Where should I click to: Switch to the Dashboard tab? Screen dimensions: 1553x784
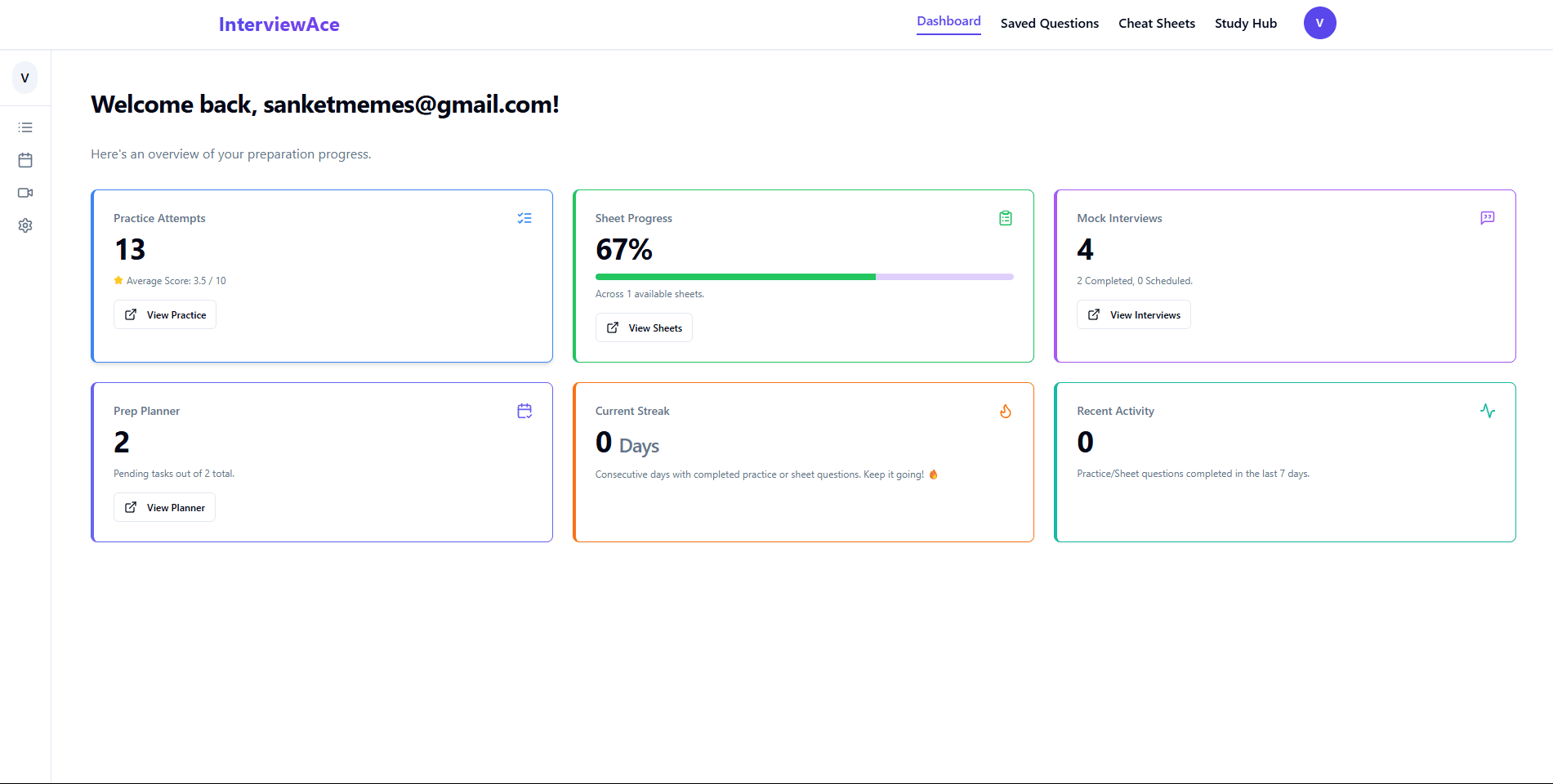pyautogui.click(x=948, y=21)
